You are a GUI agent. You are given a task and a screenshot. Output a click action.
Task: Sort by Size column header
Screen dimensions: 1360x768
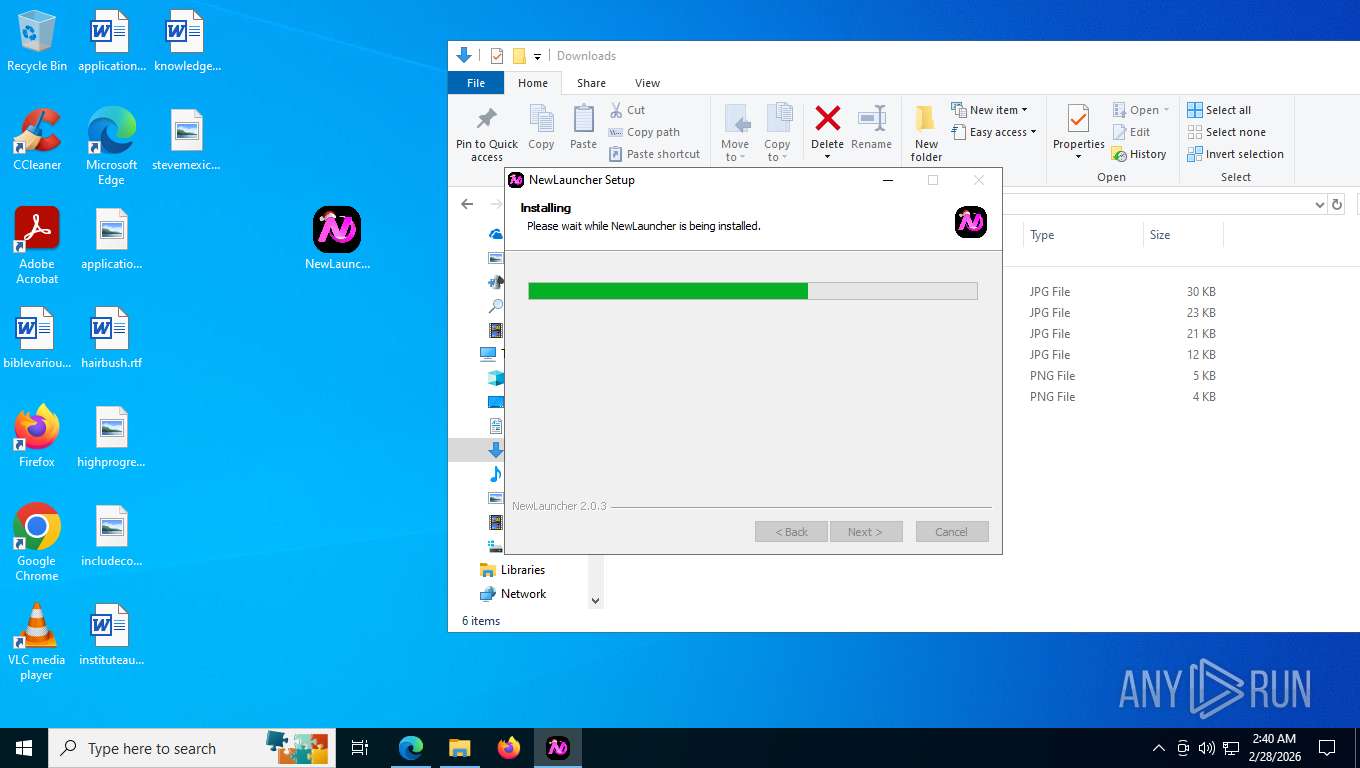pyautogui.click(x=1183, y=235)
